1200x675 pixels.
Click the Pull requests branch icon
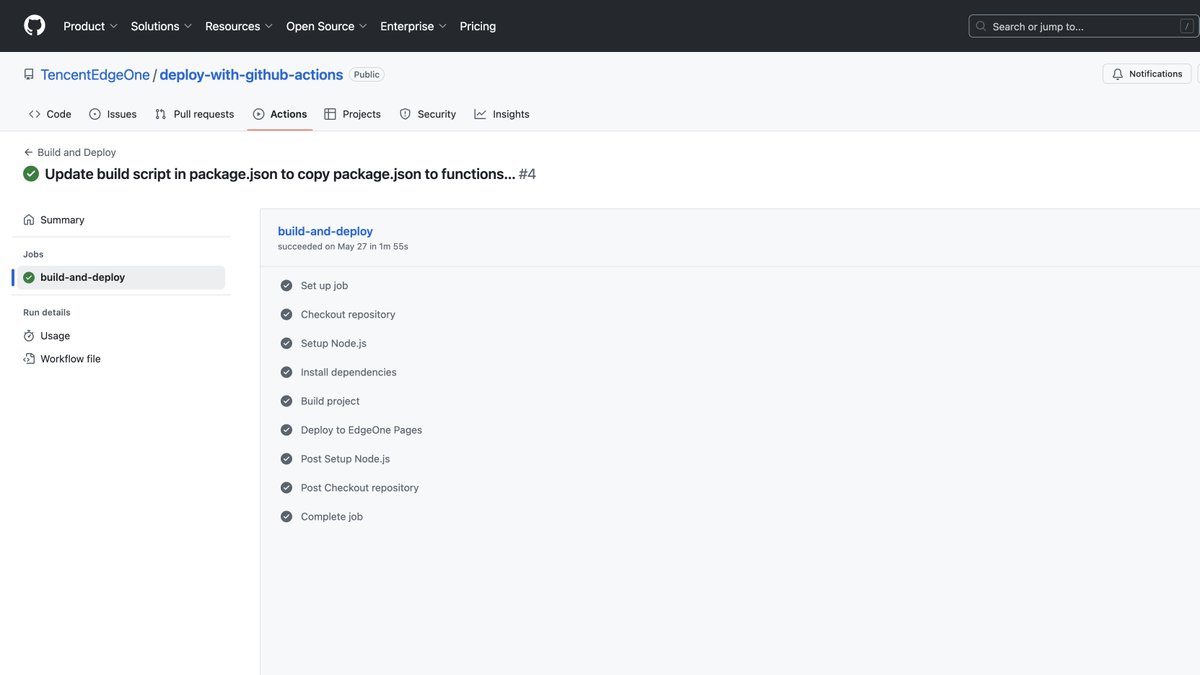pyautogui.click(x=161, y=114)
